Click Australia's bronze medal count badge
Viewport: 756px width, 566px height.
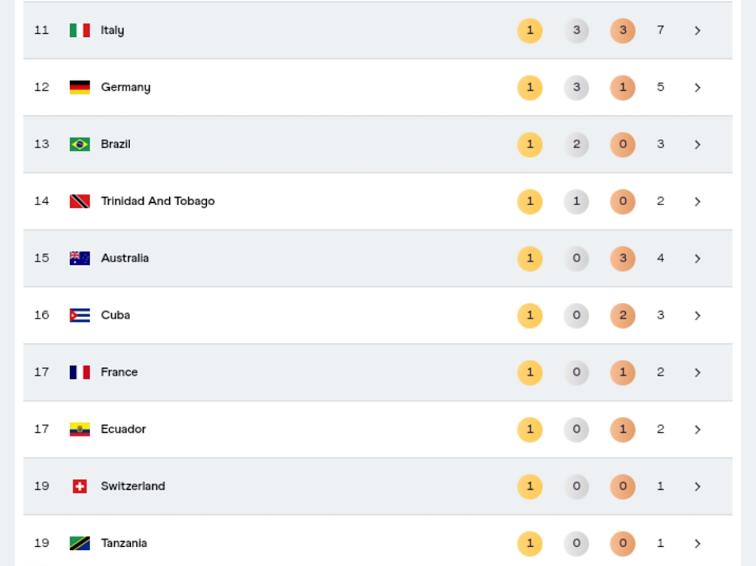point(622,258)
